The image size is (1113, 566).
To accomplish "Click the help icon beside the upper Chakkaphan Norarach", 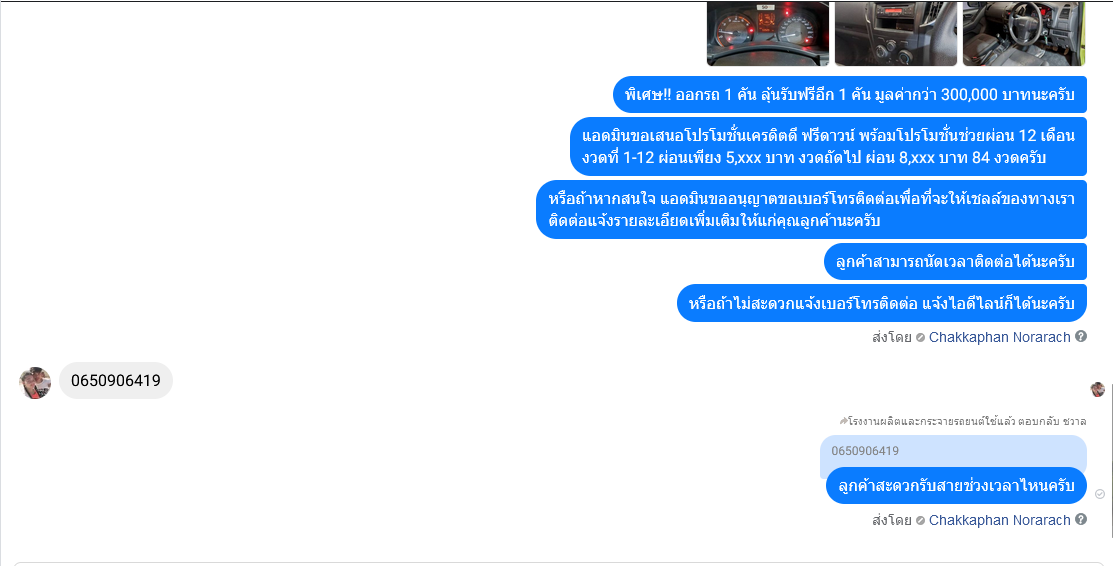I will pos(1080,337).
